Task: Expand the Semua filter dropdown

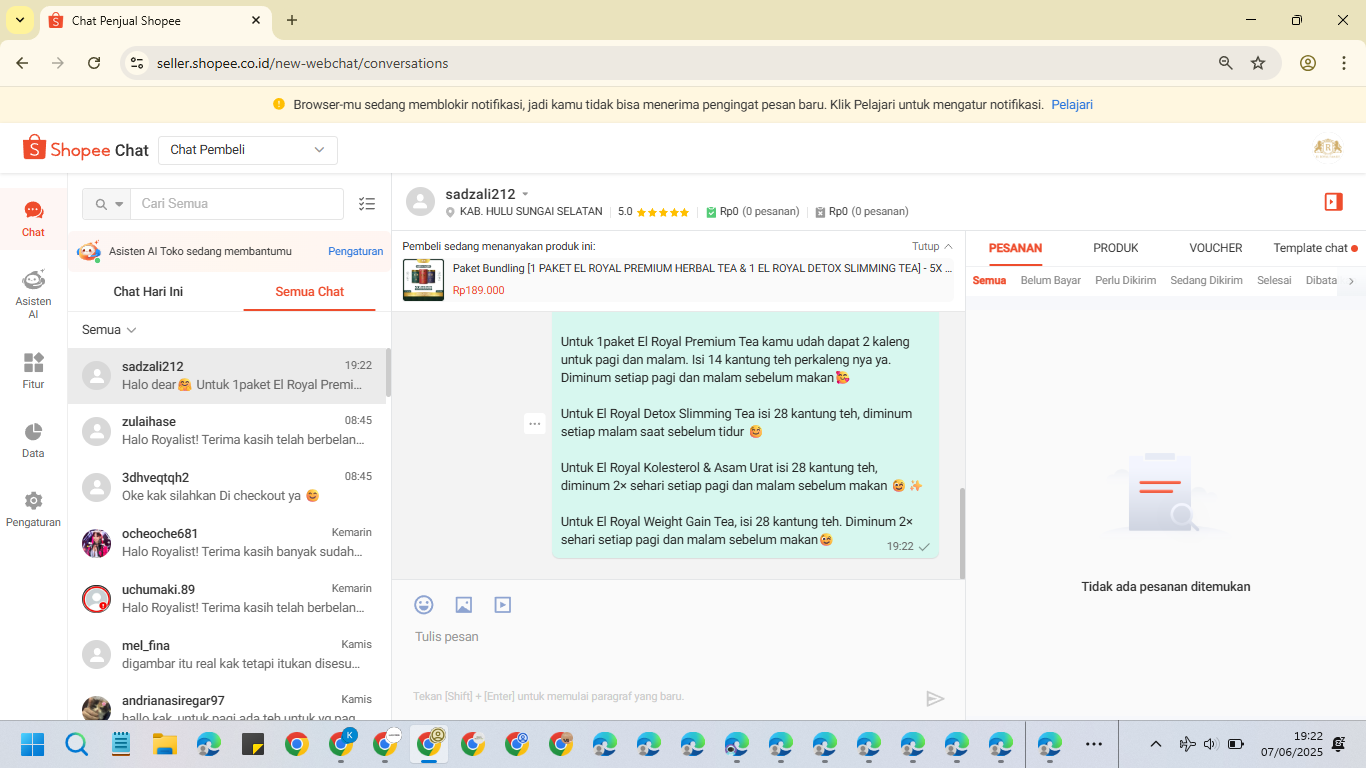Action: click(x=109, y=330)
